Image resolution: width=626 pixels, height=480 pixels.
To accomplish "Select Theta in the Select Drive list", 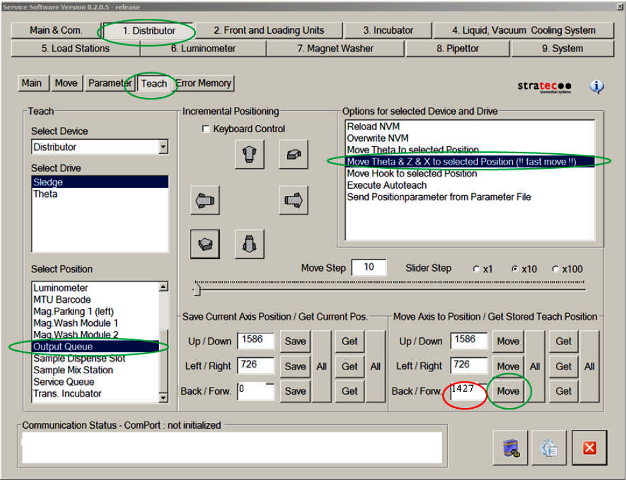I will [x=46, y=194].
